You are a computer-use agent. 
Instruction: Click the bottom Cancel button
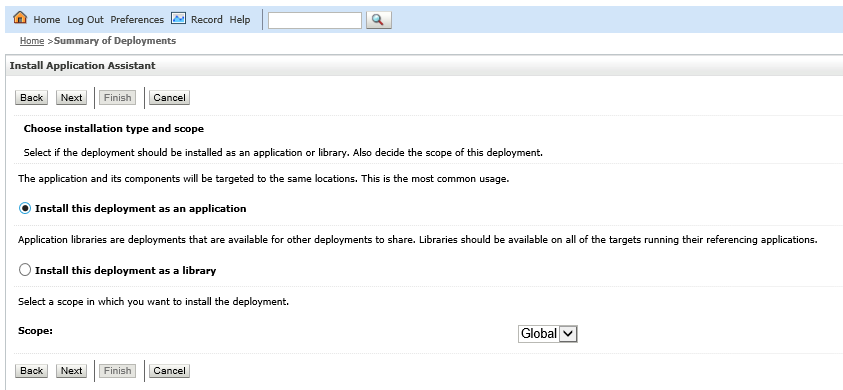pyautogui.click(x=169, y=371)
